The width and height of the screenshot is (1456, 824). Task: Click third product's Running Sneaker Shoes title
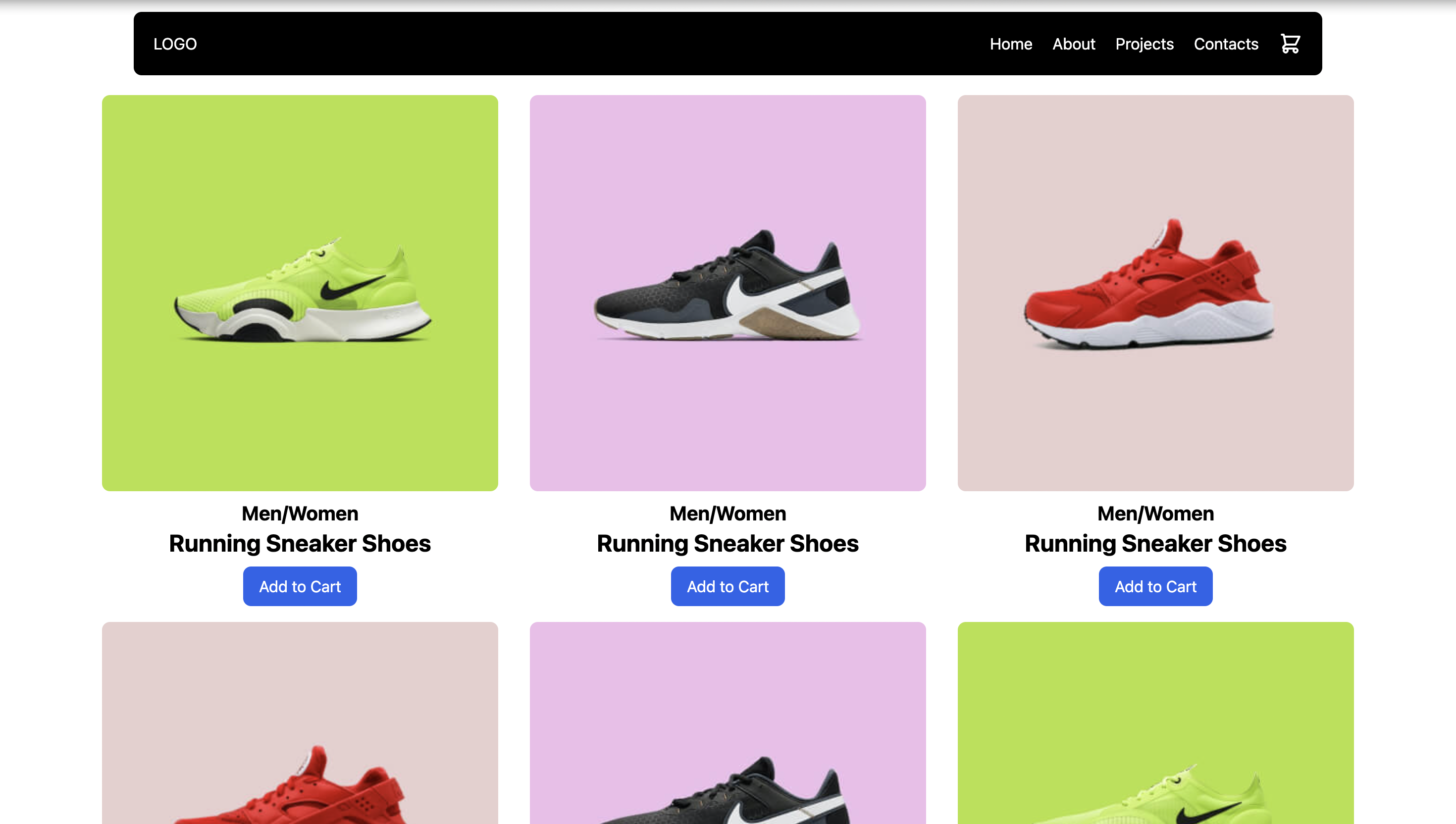pos(1155,543)
